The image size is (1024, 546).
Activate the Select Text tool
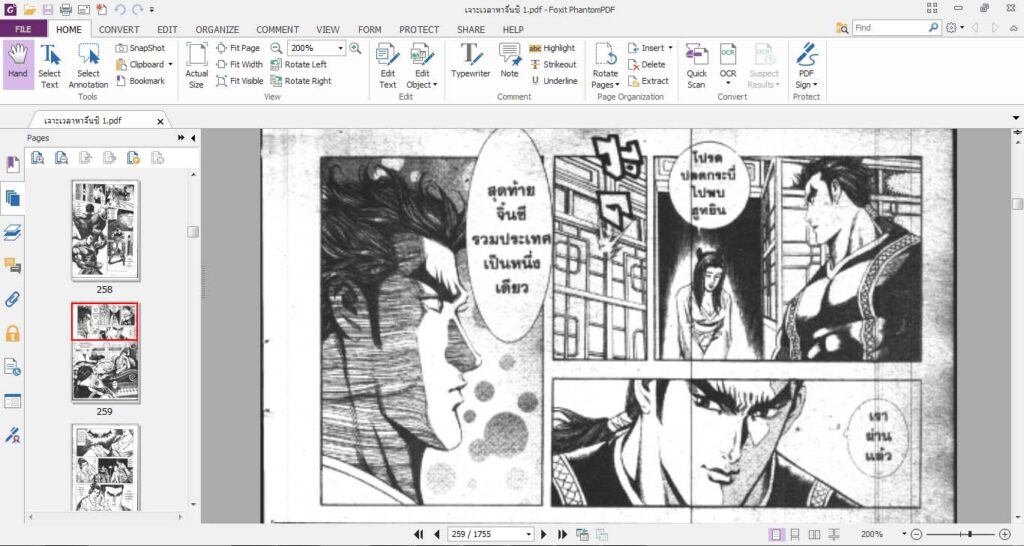pos(49,66)
